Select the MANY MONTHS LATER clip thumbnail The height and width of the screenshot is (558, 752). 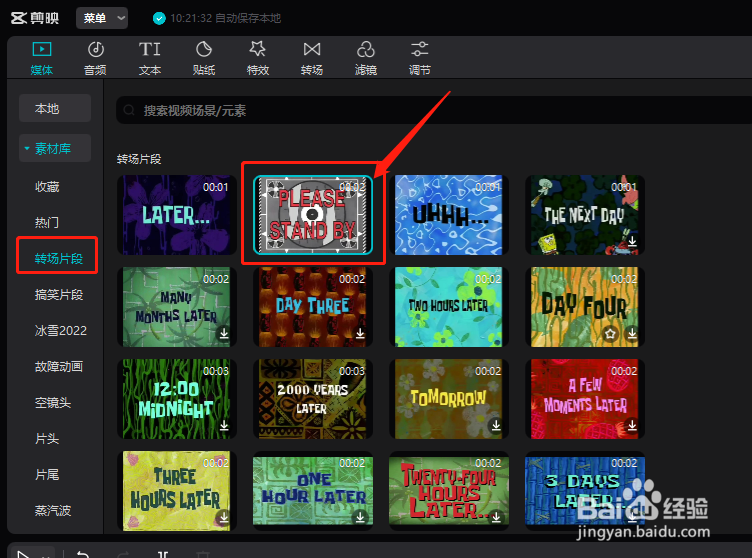coord(176,307)
